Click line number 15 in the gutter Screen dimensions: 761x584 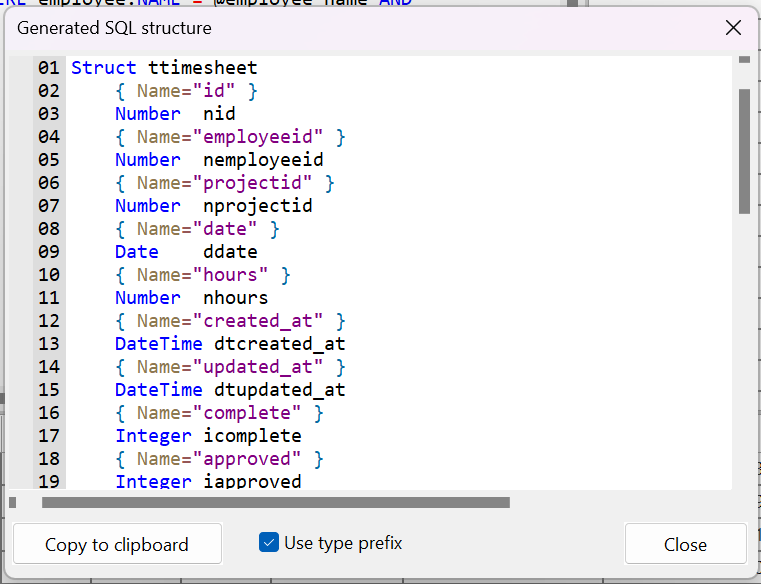[49, 390]
